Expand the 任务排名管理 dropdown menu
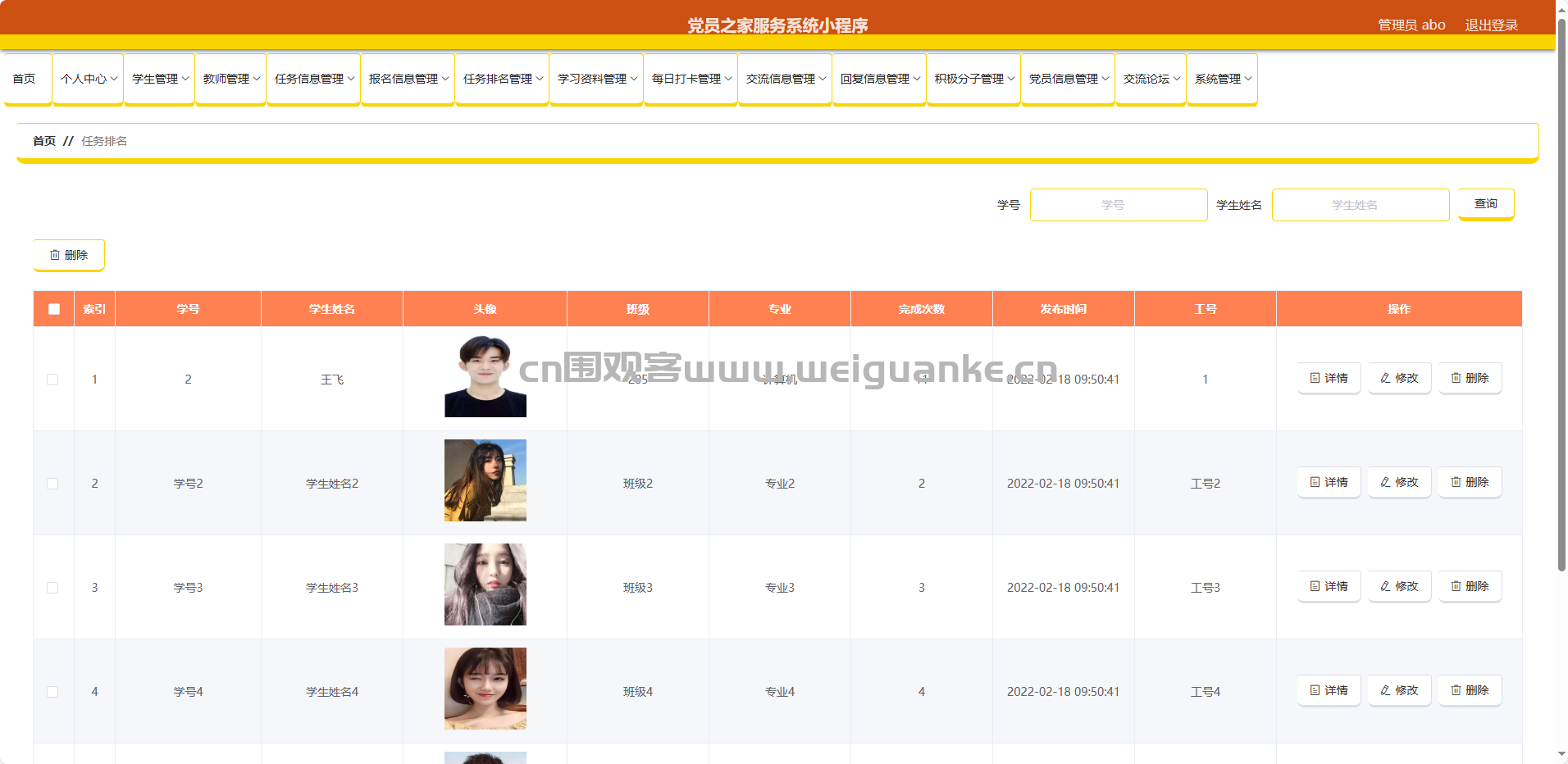This screenshot has width=1568, height=764. click(x=503, y=79)
